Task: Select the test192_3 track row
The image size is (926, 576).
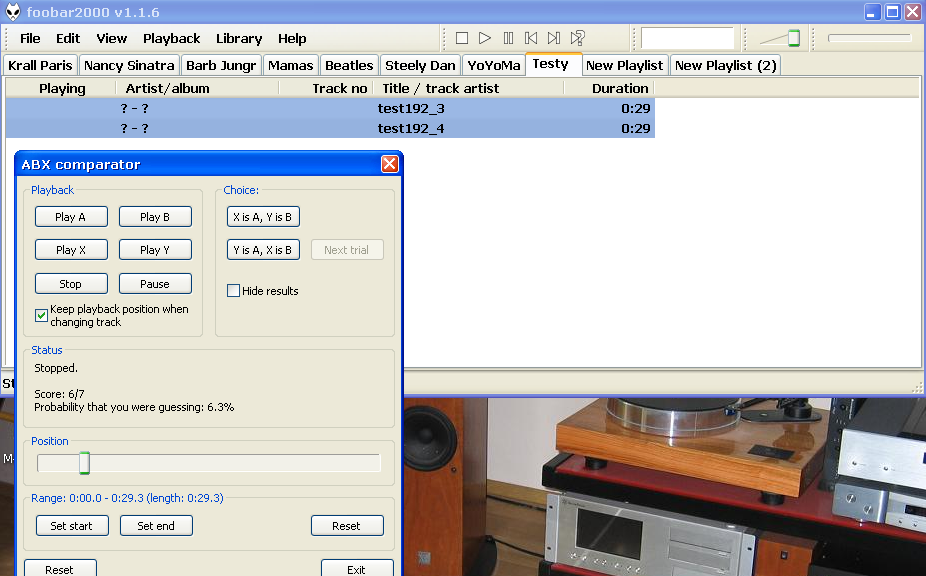Action: (x=330, y=108)
